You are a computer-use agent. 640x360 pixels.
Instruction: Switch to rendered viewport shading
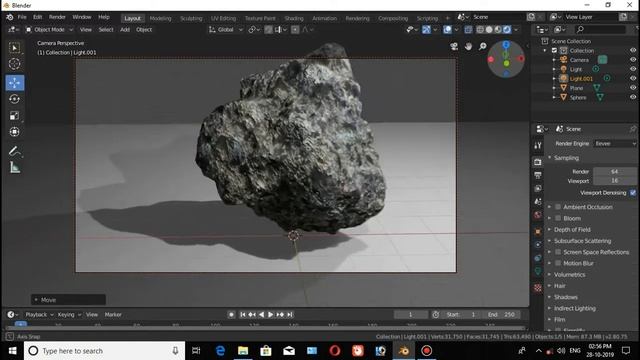click(x=507, y=30)
